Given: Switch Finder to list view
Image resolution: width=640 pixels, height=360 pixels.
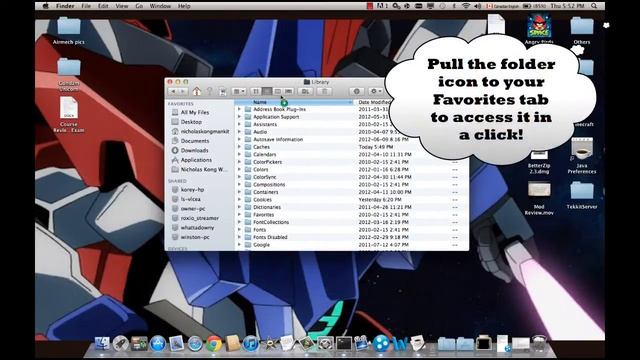Looking at the screenshot, I should [267, 91].
